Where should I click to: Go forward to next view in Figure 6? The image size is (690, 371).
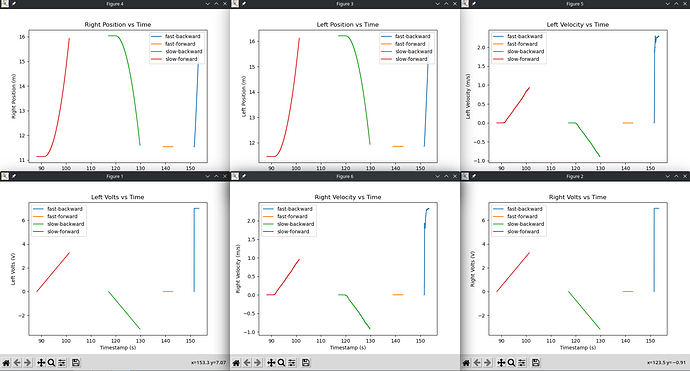[x=257, y=363]
